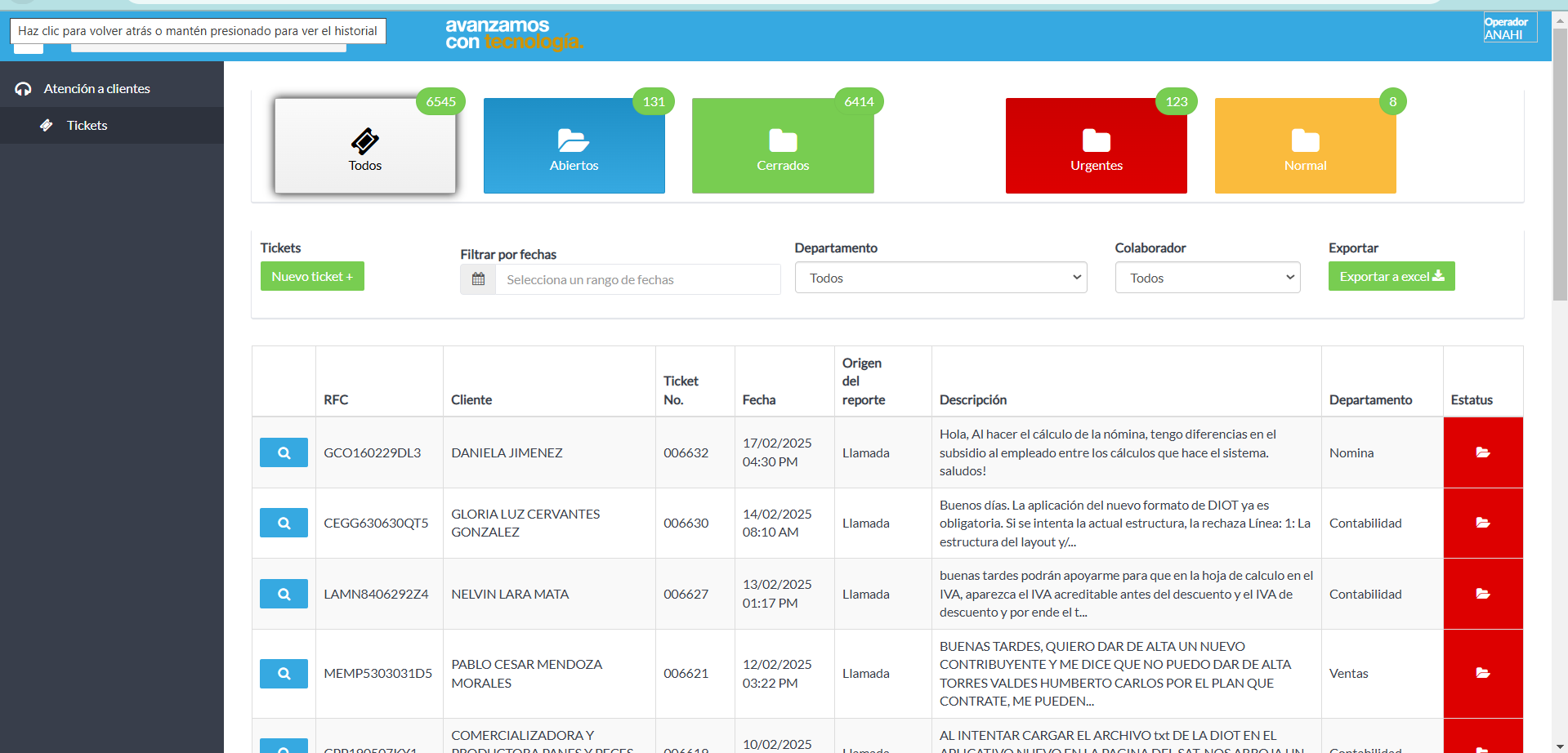
Task: View ticket 006621 using its search icon
Action: (x=284, y=674)
